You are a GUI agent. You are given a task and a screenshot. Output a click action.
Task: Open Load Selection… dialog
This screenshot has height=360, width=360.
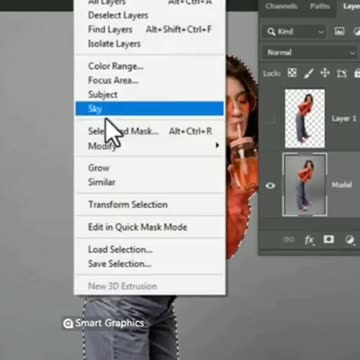(x=150, y=249)
